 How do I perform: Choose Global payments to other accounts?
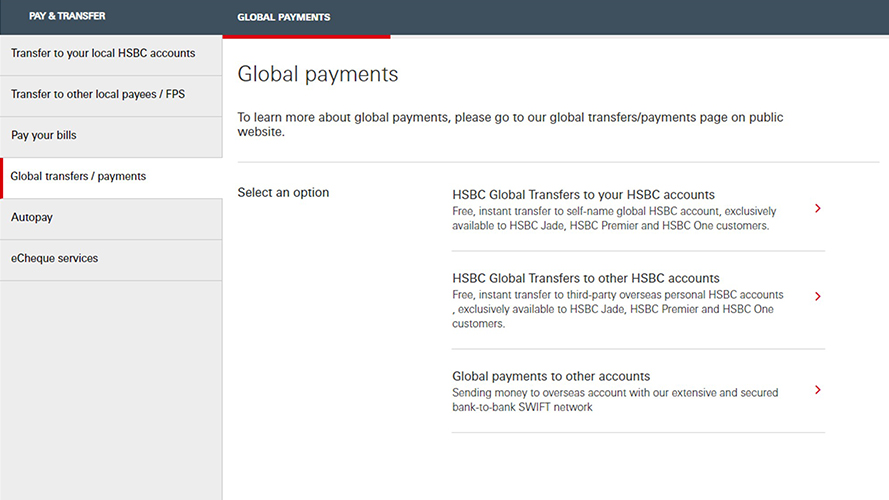551,376
